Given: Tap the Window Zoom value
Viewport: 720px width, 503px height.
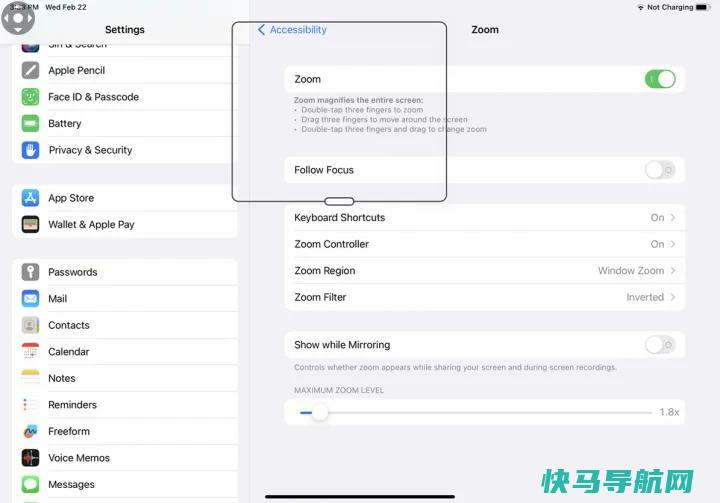Looking at the screenshot, I should point(630,271).
